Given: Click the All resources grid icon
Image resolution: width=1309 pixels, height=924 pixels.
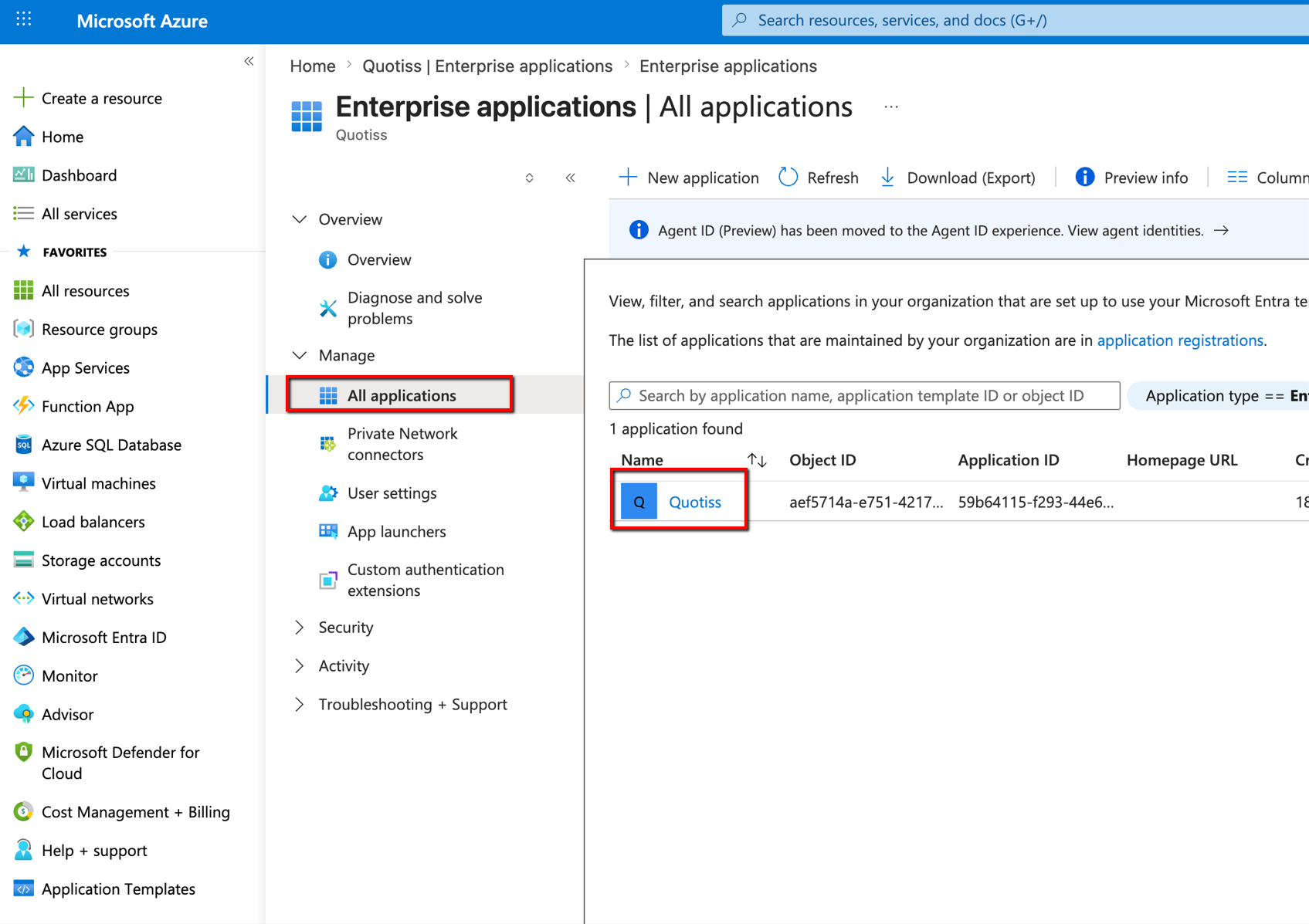Looking at the screenshot, I should pos(24,290).
